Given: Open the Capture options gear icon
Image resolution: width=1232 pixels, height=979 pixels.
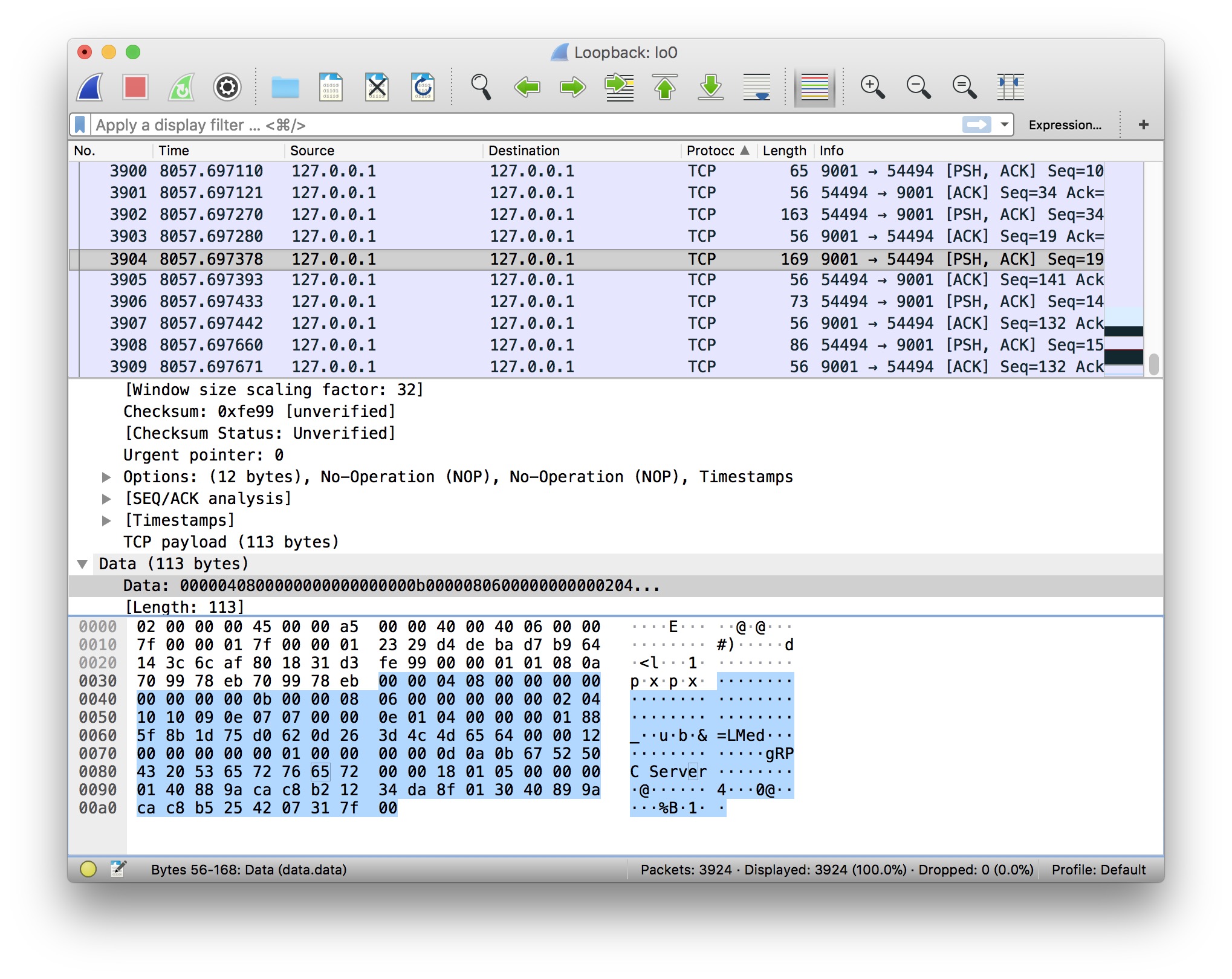Looking at the screenshot, I should pyautogui.click(x=227, y=88).
